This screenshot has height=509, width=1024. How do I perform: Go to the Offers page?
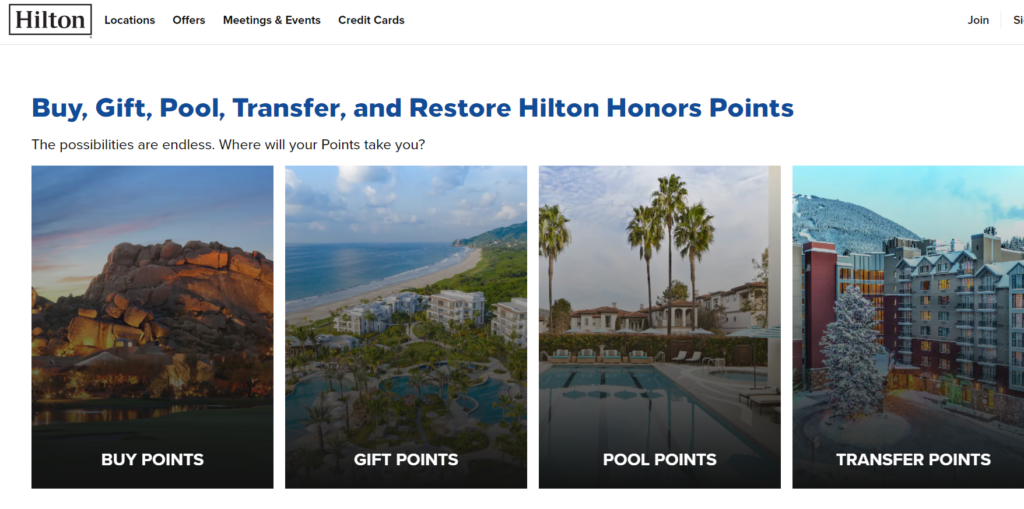coord(189,20)
